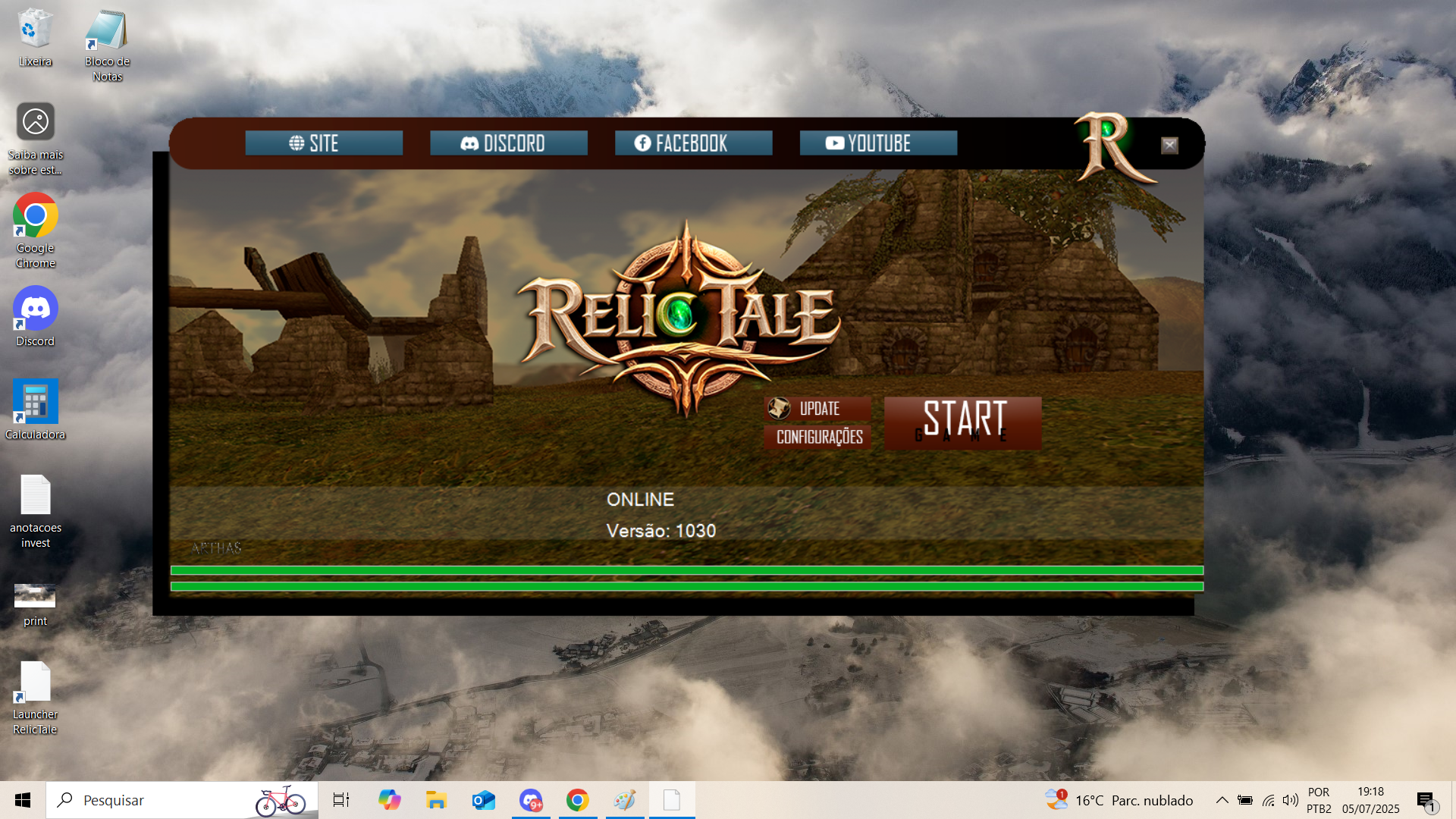This screenshot has height=819, width=1456.
Task: Click the START GAME button
Action: coord(963,423)
